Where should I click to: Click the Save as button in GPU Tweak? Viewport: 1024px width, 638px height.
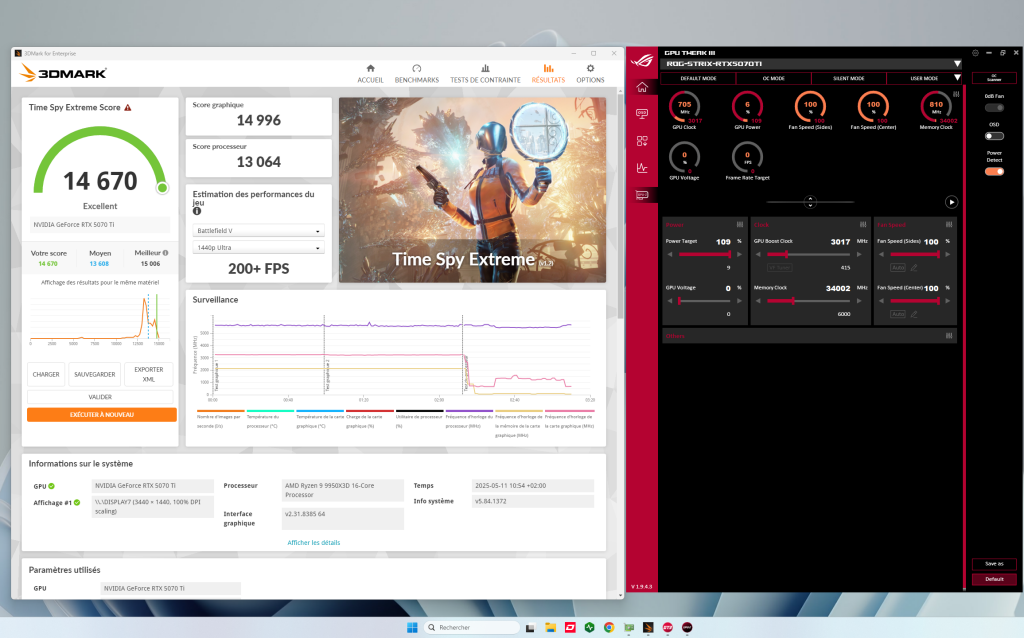994,564
